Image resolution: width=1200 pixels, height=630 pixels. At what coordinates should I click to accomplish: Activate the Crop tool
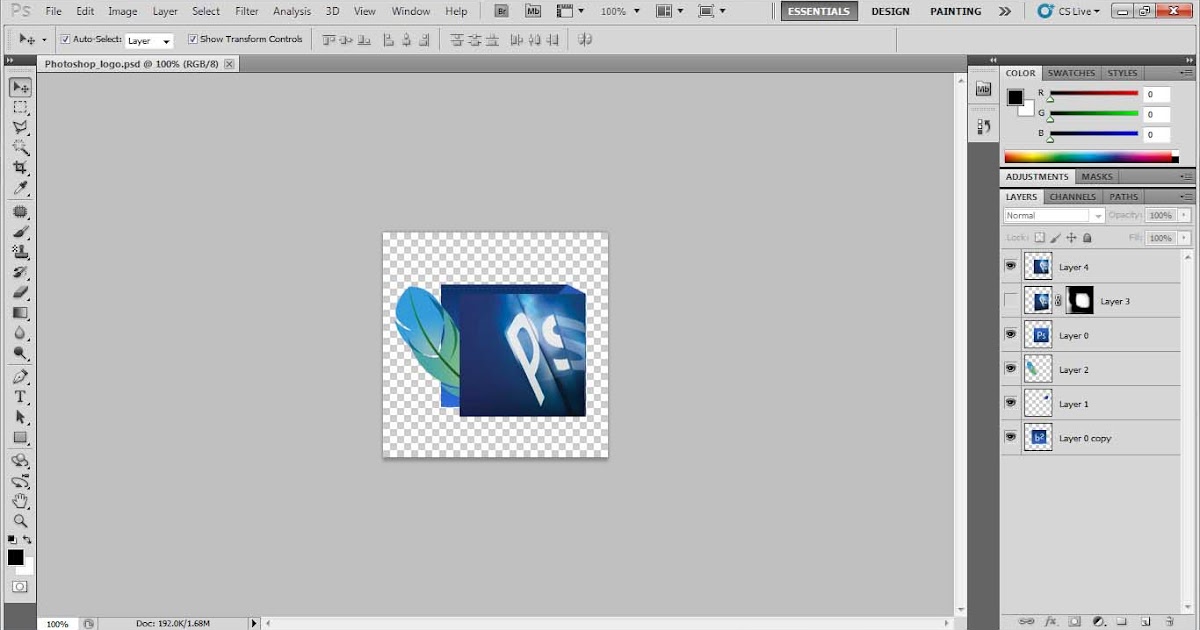click(x=20, y=168)
